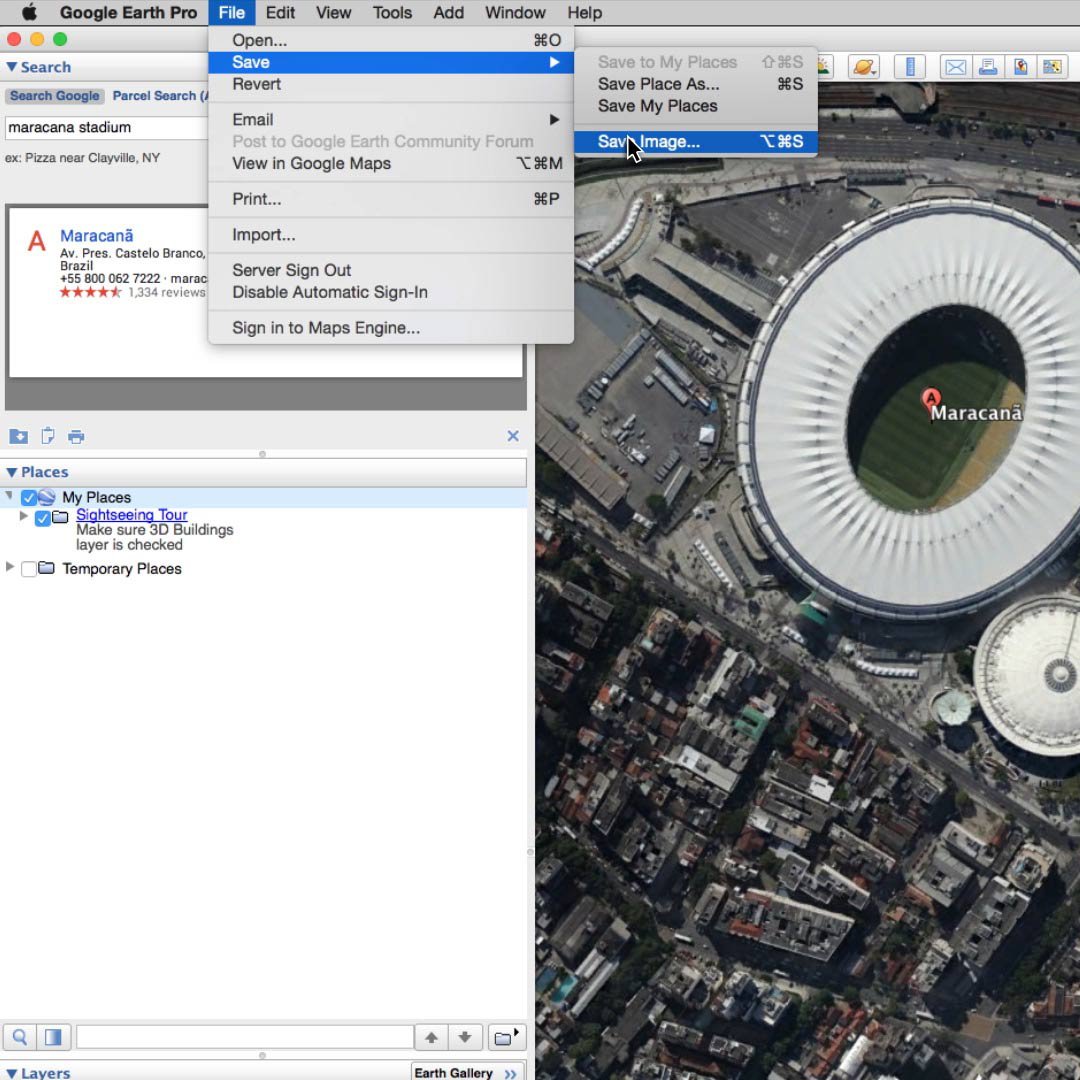Move selected place down arrow
1080x1080 pixels.
pyautogui.click(x=465, y=1037)
